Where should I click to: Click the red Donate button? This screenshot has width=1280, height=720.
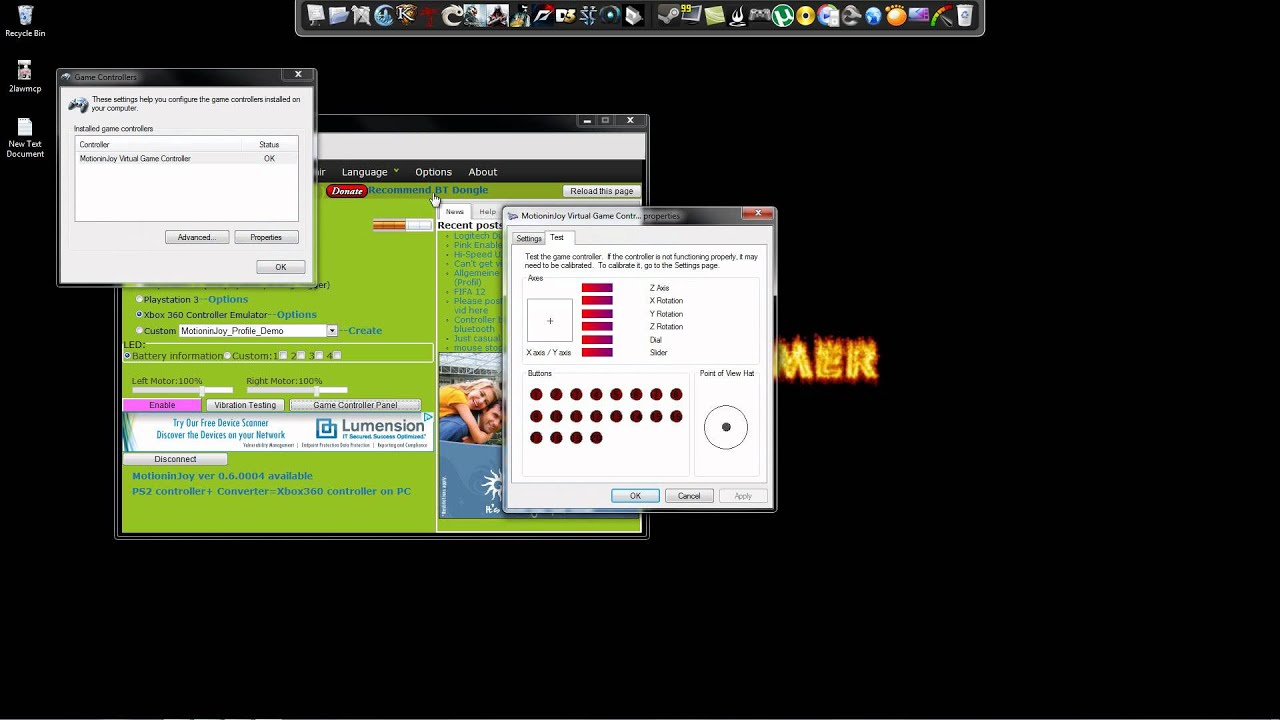coord(347,191)
